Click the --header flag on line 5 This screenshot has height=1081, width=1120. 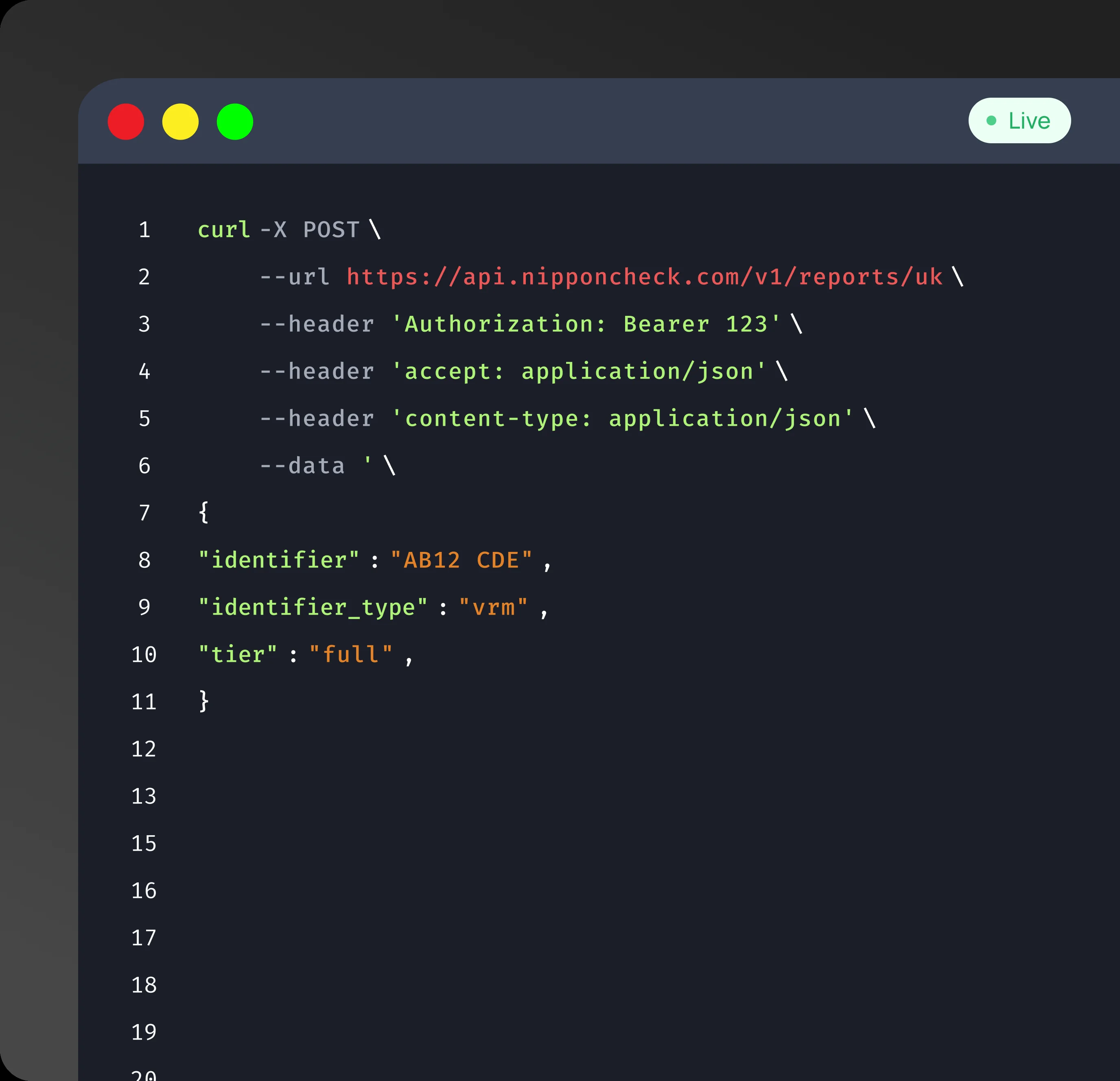click(x=317, y=419)
